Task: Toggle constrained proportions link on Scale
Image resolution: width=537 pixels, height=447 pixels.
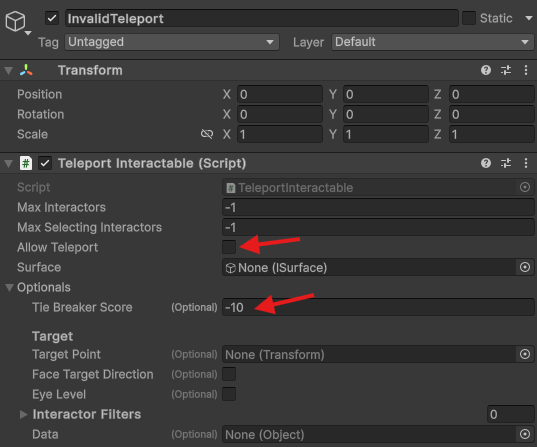Action: 207,134
